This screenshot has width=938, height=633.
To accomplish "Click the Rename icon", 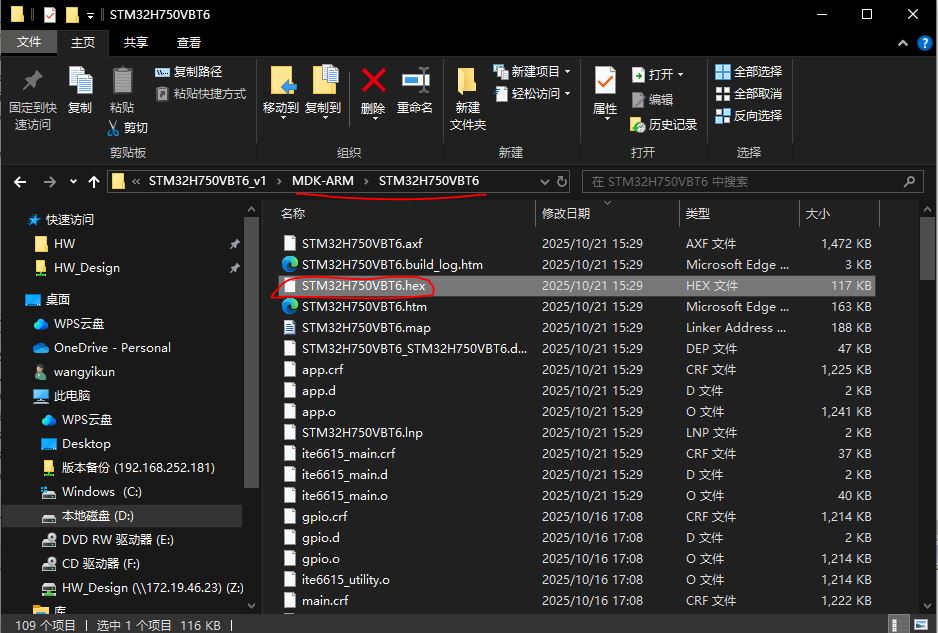I will click(415, 80).
